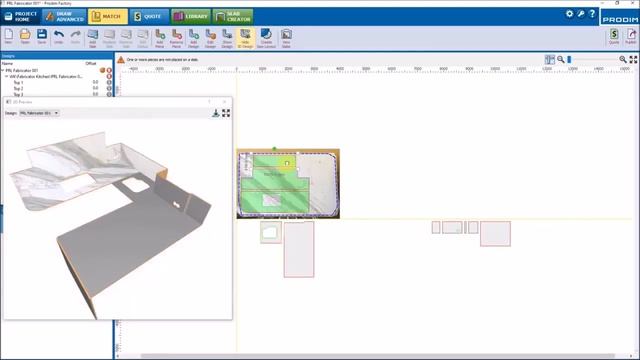The image size is (640, 360).
Task: Collapse the Fabricator Kitchen tree node
Action: click(x=7, y=76)
